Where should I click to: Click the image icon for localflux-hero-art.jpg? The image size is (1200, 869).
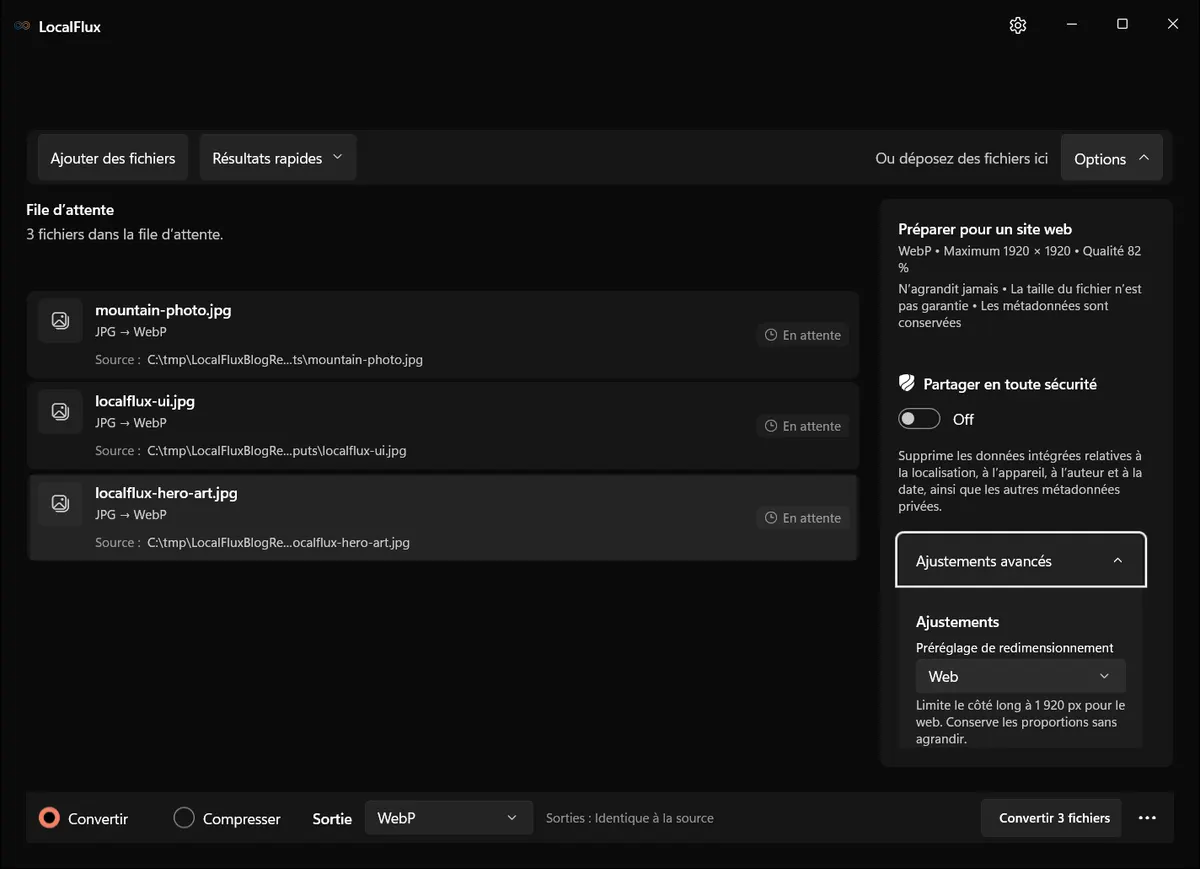[60, 503]
